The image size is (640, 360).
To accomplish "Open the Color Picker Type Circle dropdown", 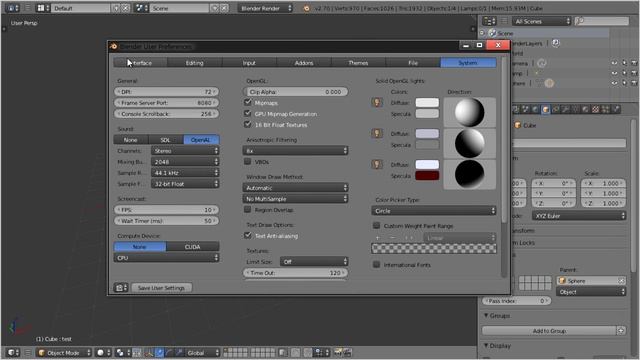I will click(434, 211).
